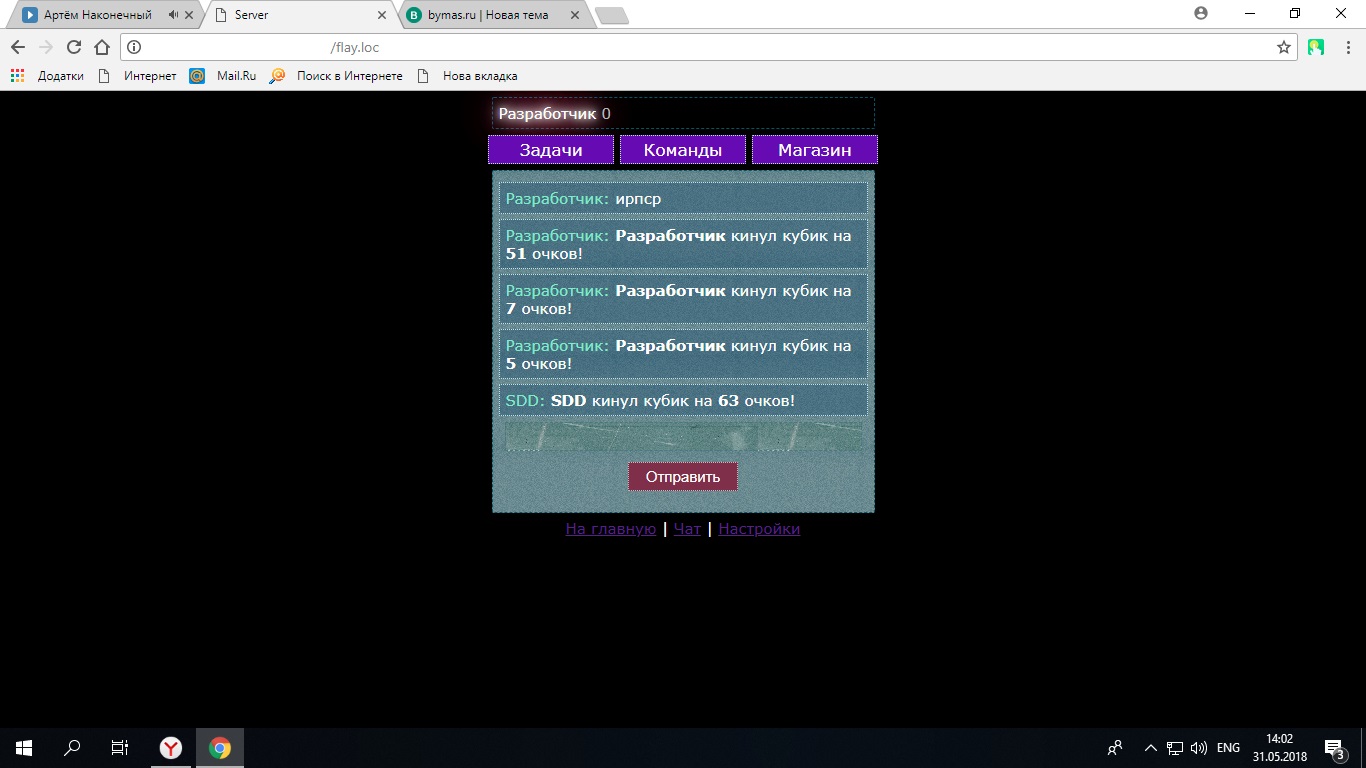This screenshot has width=1366, height=768.
Task: Open the Chrome user profile icon
Action: 1201,14
